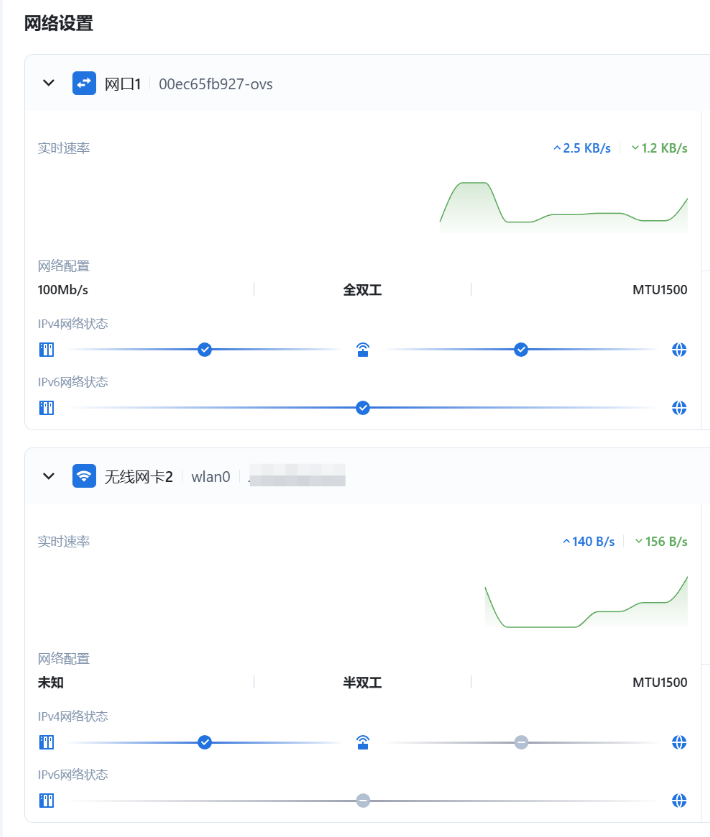
Task: Click the 网络配置 label in the 网口1 card
Action: click(x=64, y=266)
